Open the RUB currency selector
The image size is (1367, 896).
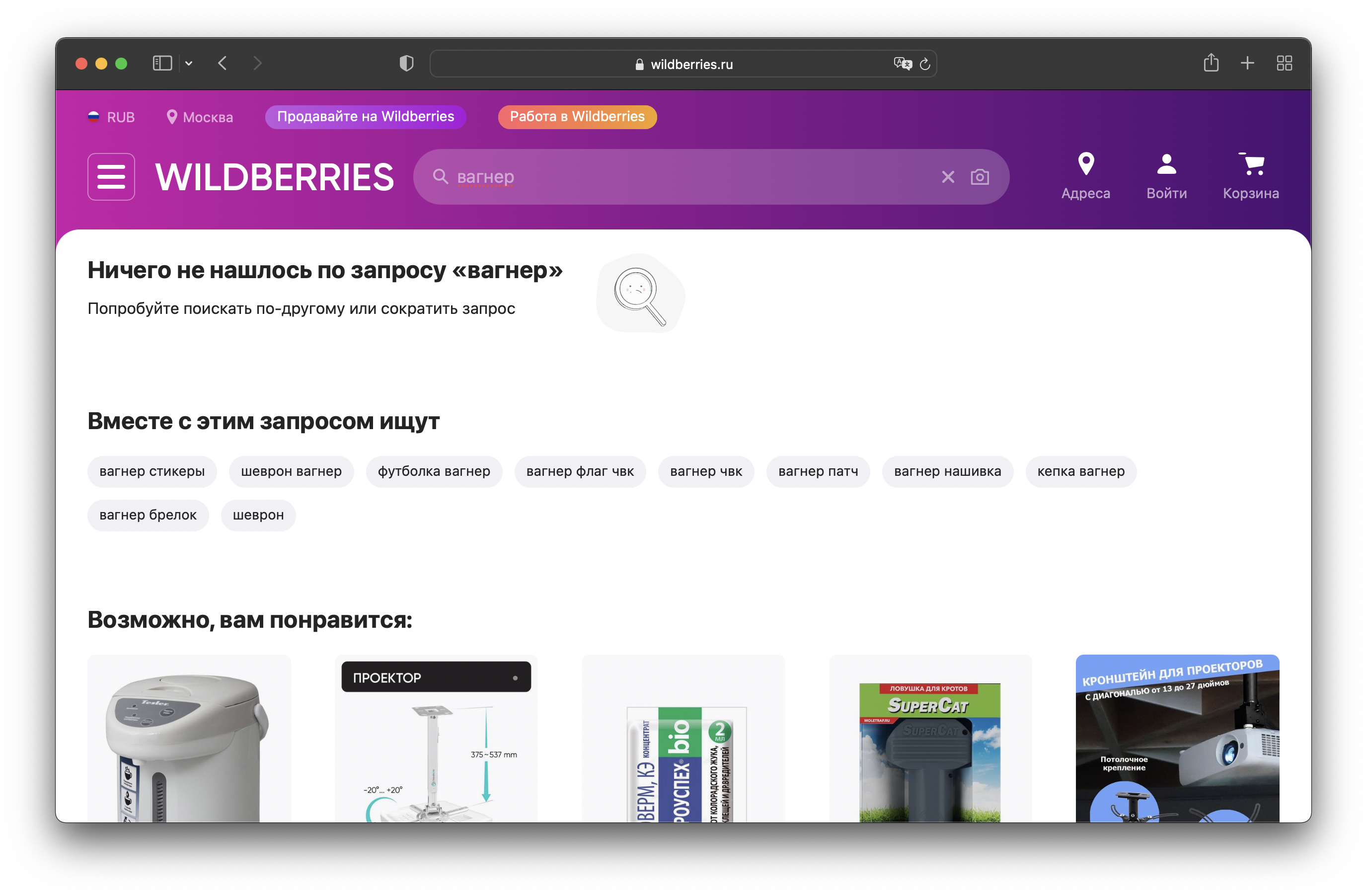pyautogui.click(x=111, y=117)
